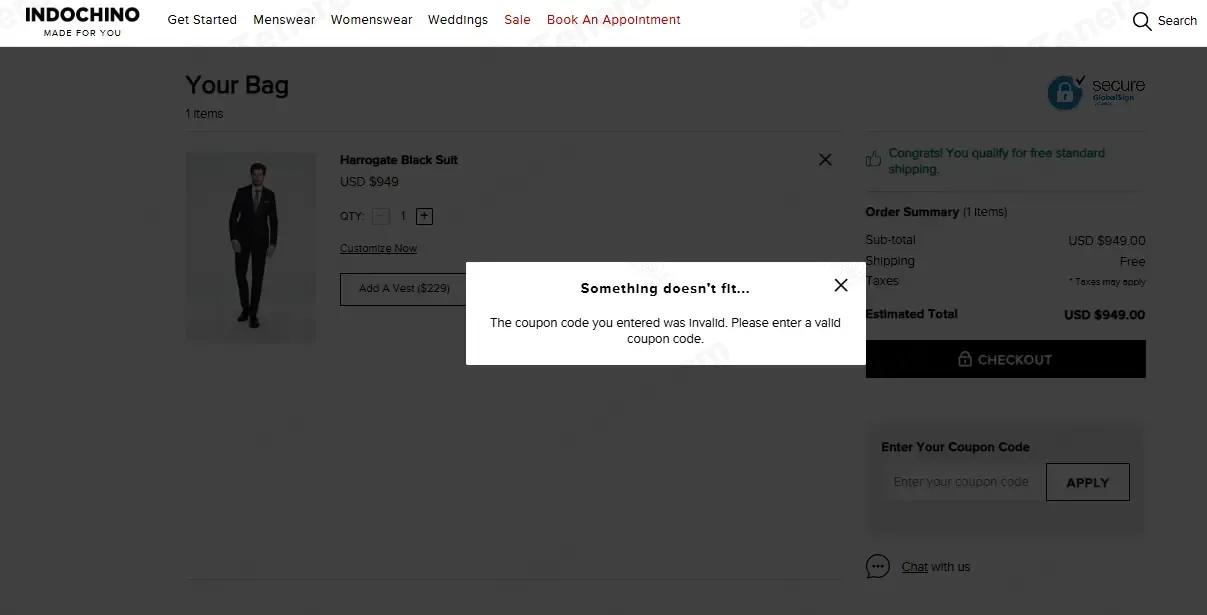Click Chat with us link
Viewport: 1207px width, 615px height.
[x=936, y=567]
